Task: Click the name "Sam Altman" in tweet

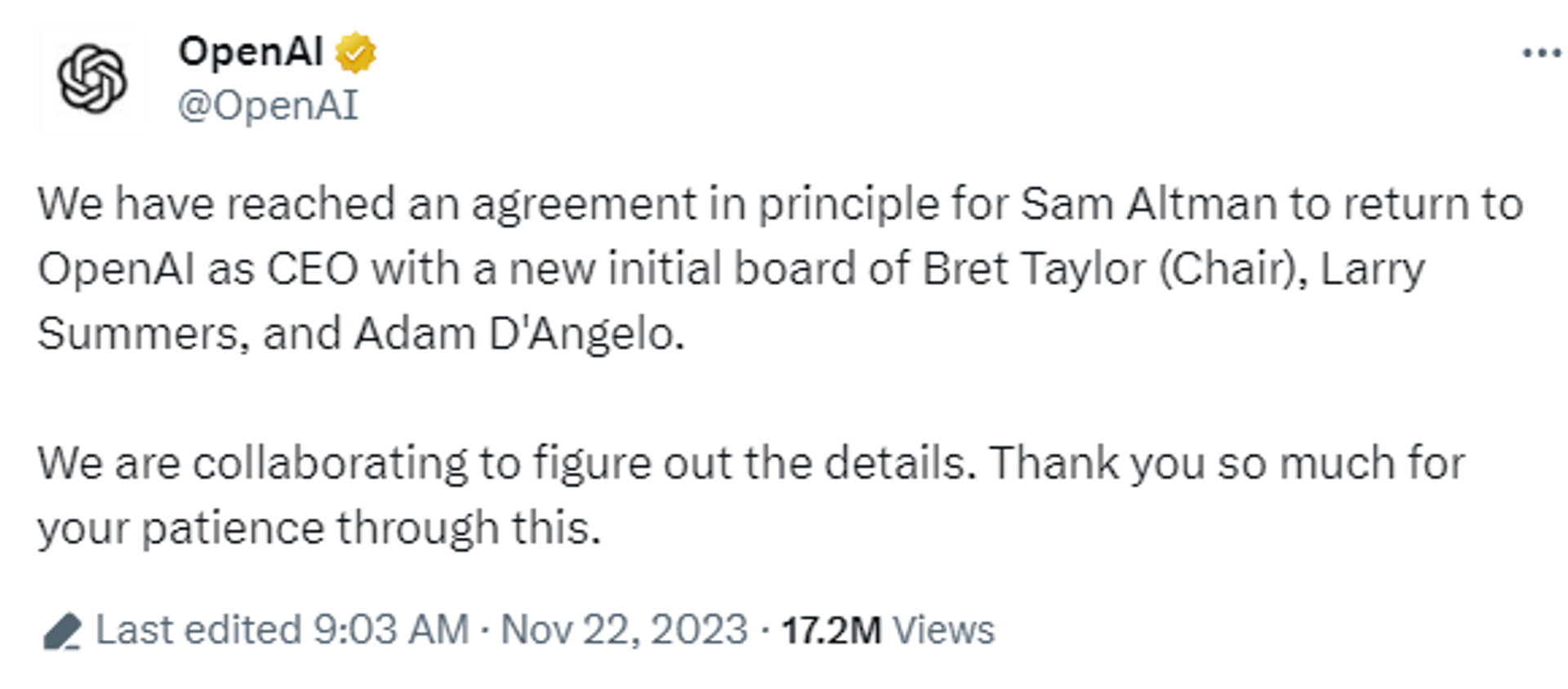Action: [x=1148, y=204]
